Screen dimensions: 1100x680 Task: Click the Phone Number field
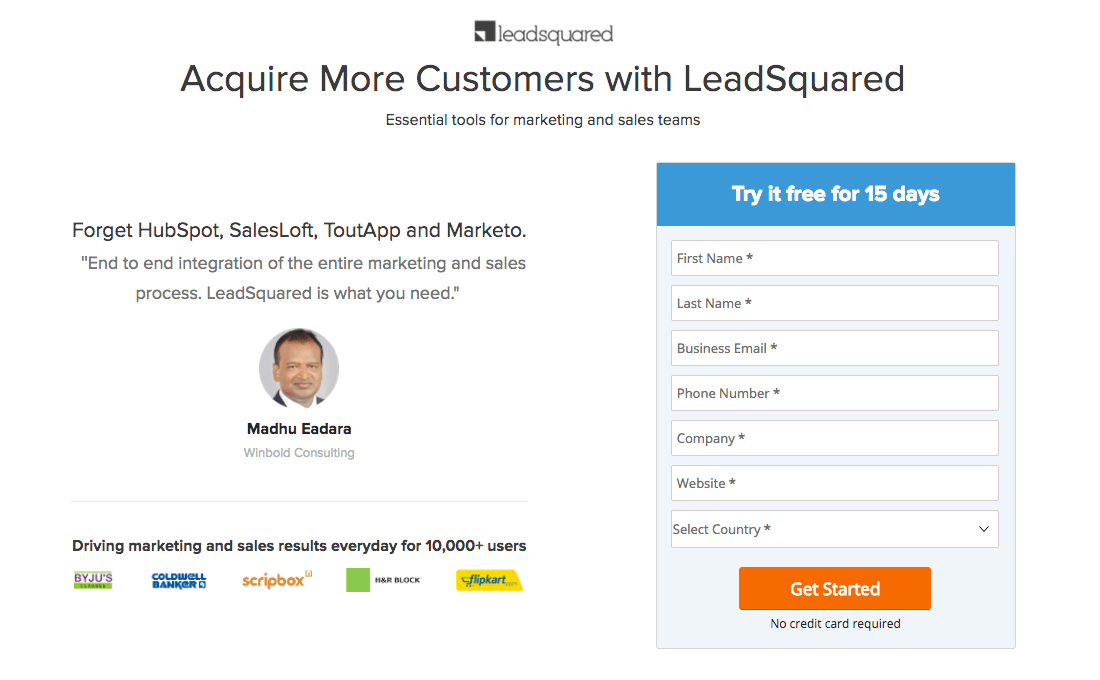(835, 392)
